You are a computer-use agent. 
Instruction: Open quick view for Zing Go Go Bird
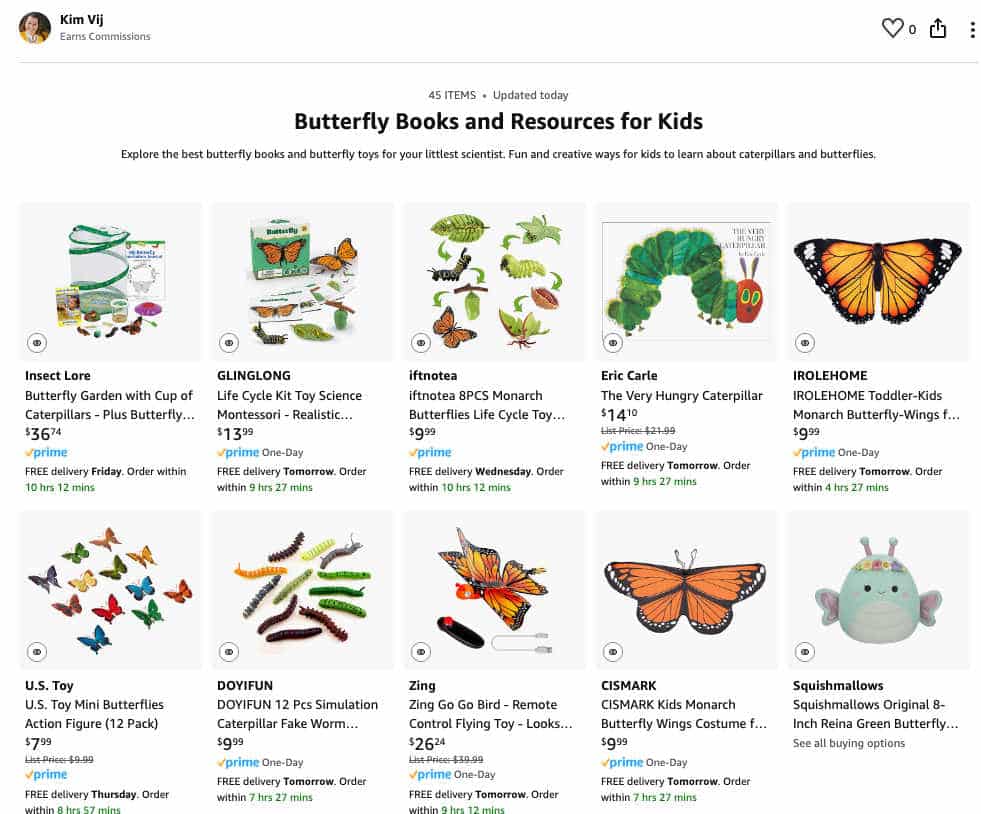421,652
